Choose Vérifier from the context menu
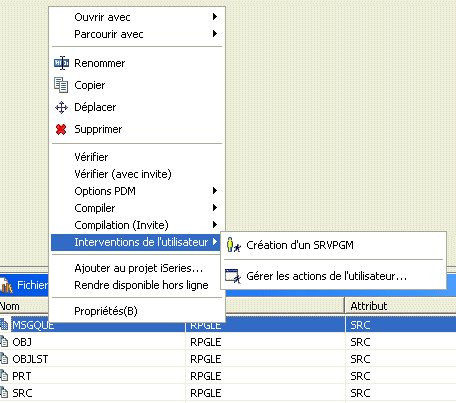The width and height of the screenshot is (456, 403). (x=91, y=157)
